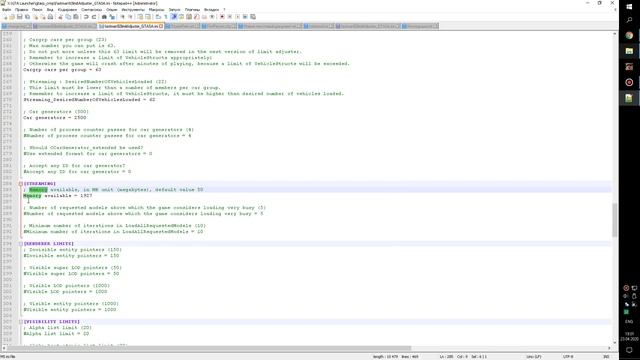Open the Плагины menu

click(x=192, y=9)
